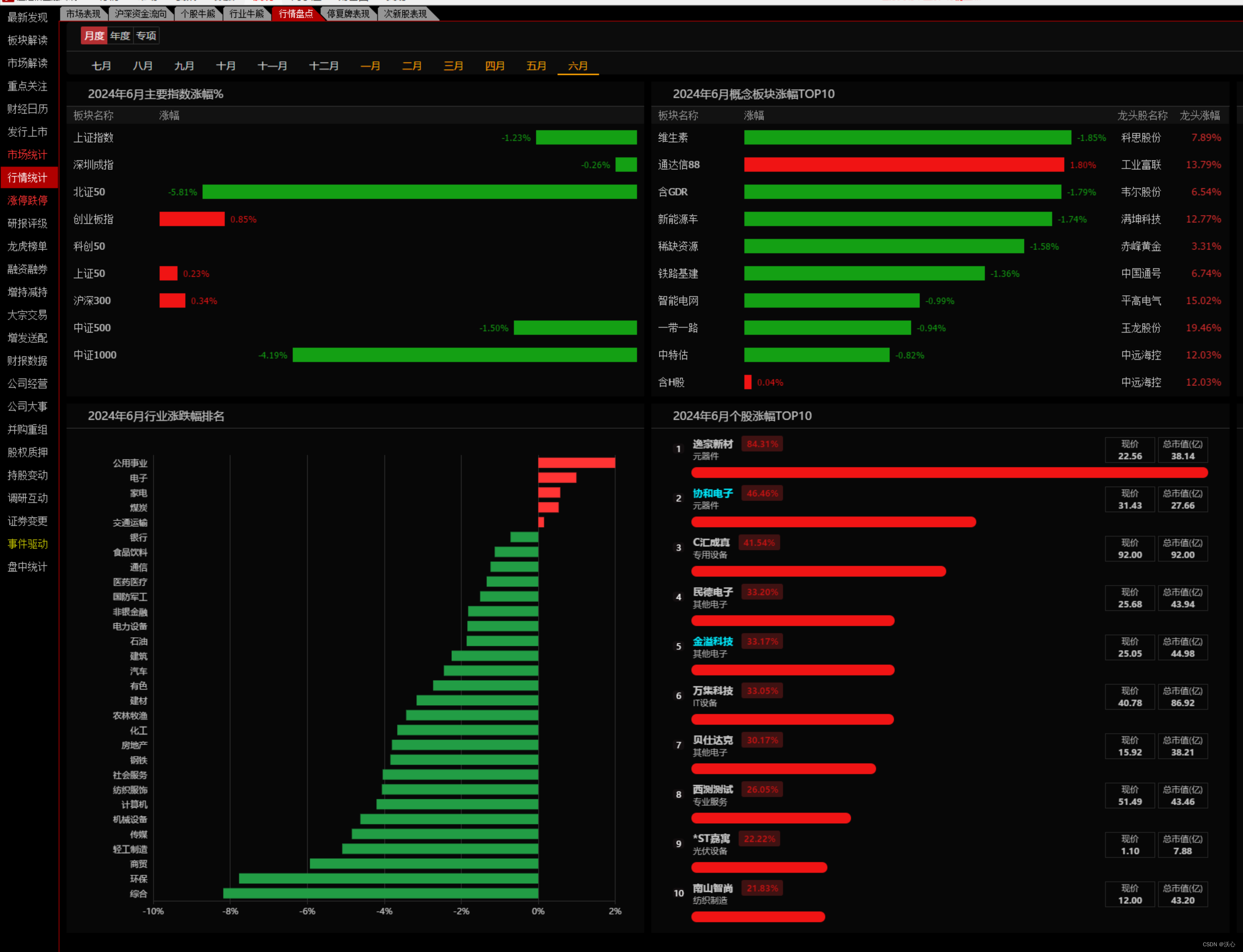1243x952 pixels.
Task: Select the 月度 period button
Action: (x=94, y=36)
